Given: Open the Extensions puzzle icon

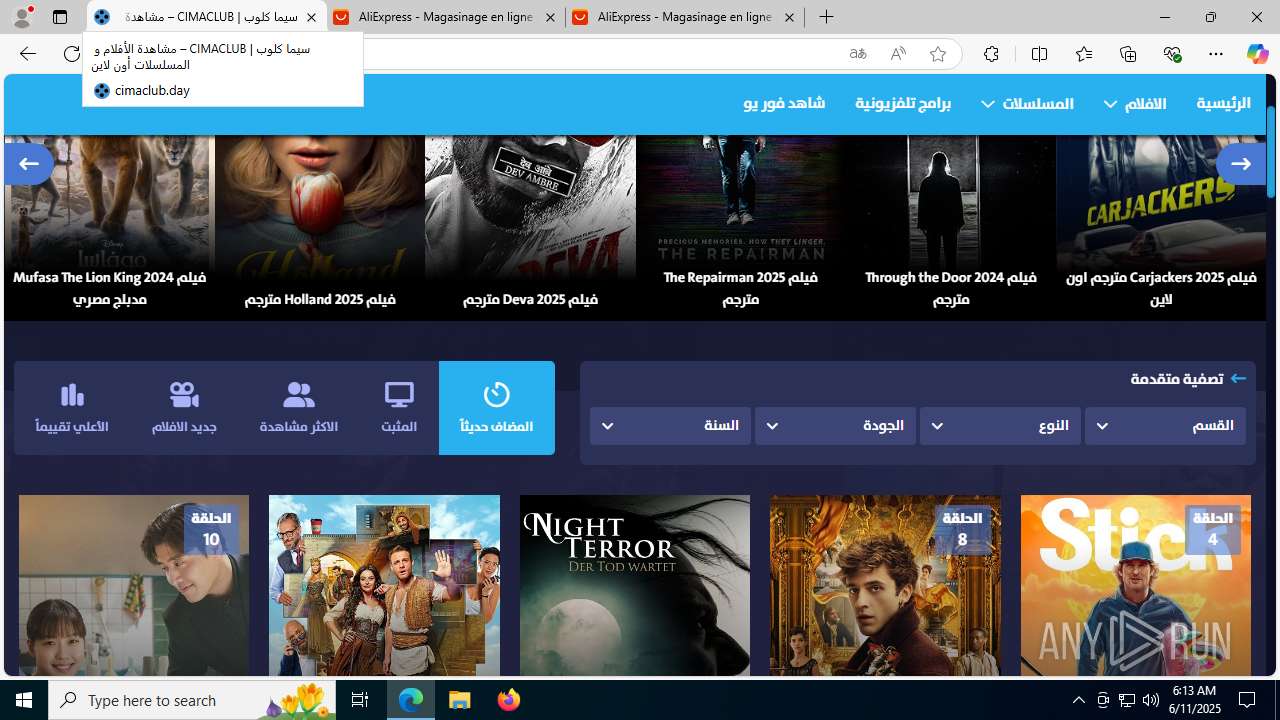Looking at the screenshot, I should (991, 54).
